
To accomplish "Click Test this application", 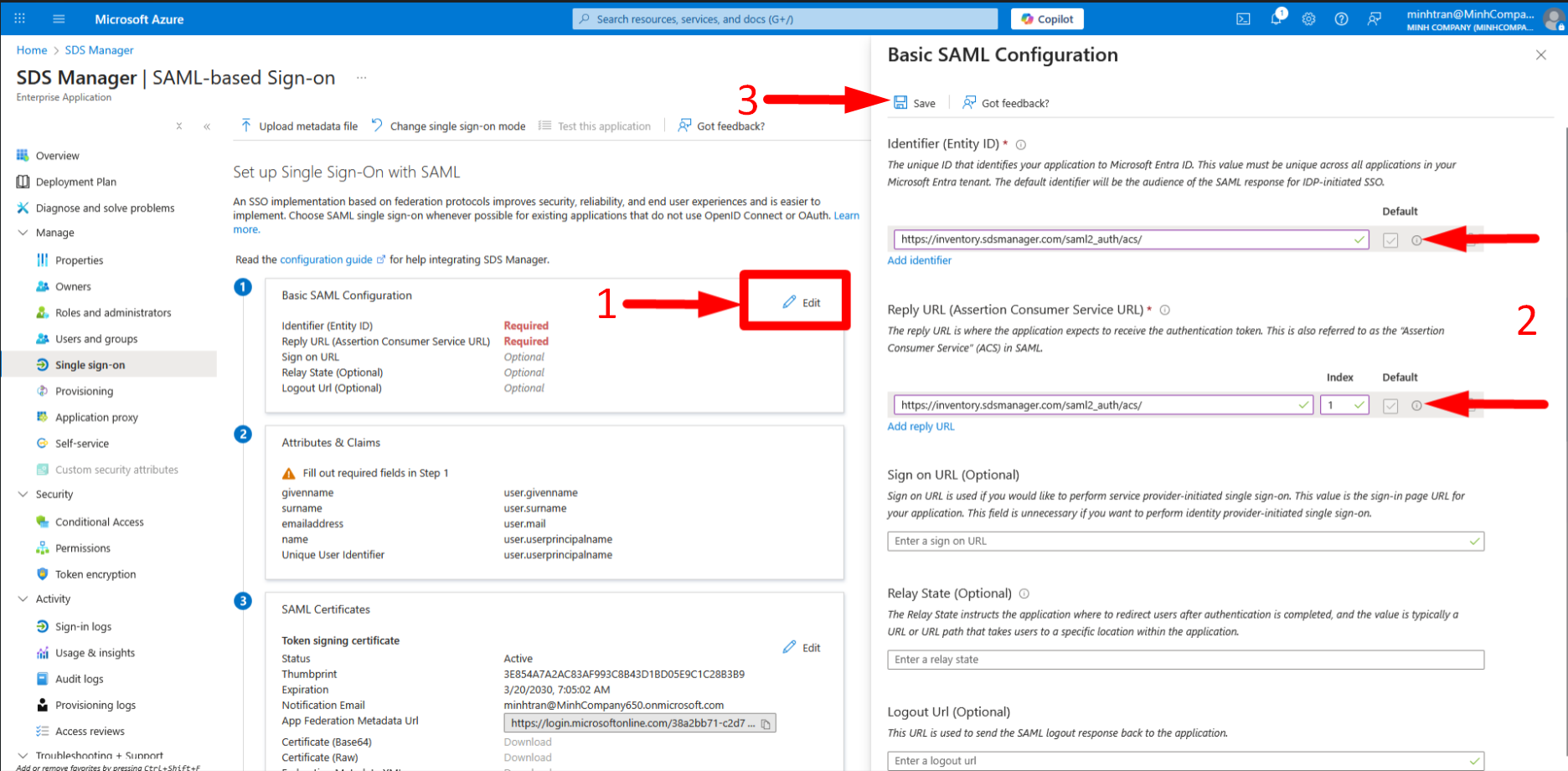I will [595, 126].
